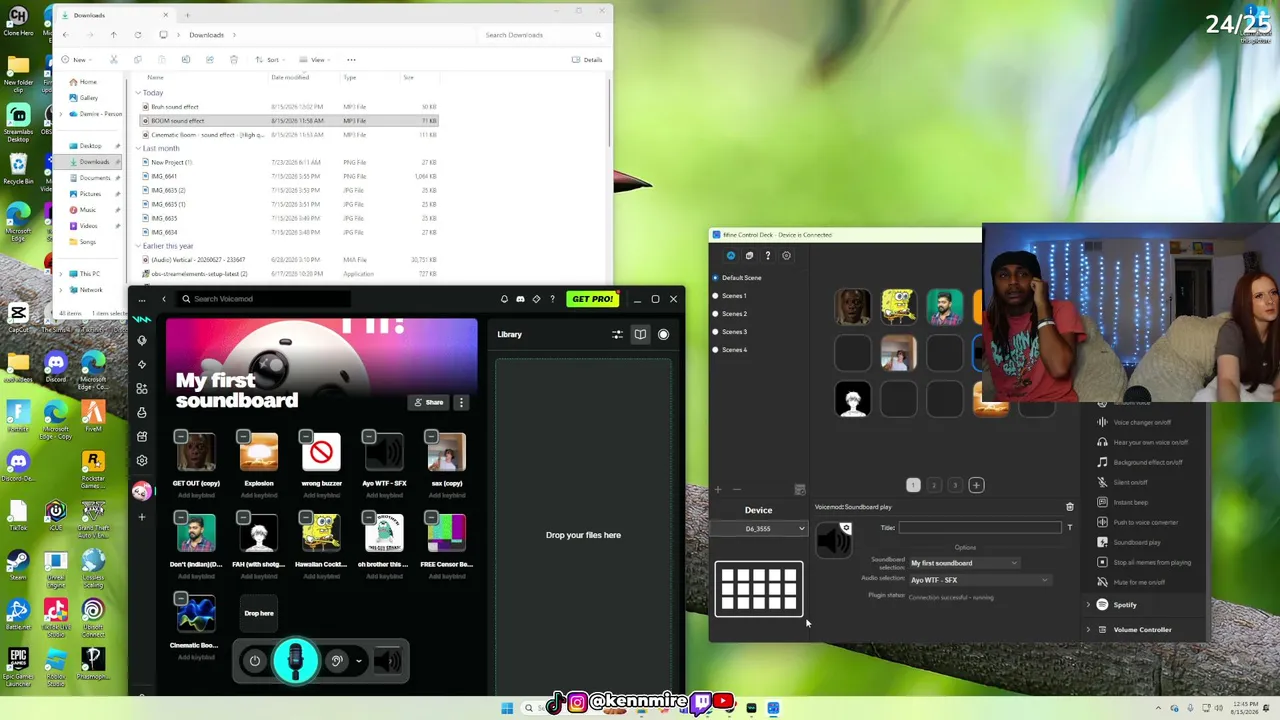
Task: Select the Scenes 2 radio button
Action: 715,314
